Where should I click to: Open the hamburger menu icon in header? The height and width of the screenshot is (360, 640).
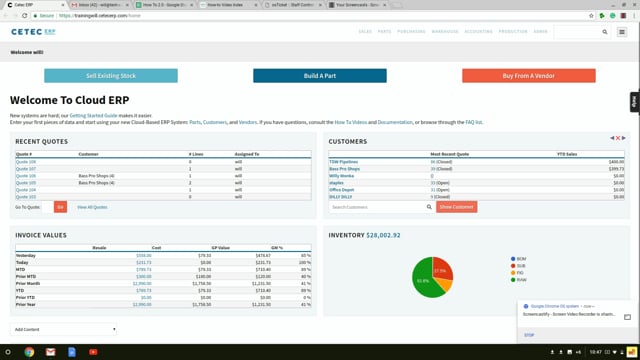click(622, 32)
